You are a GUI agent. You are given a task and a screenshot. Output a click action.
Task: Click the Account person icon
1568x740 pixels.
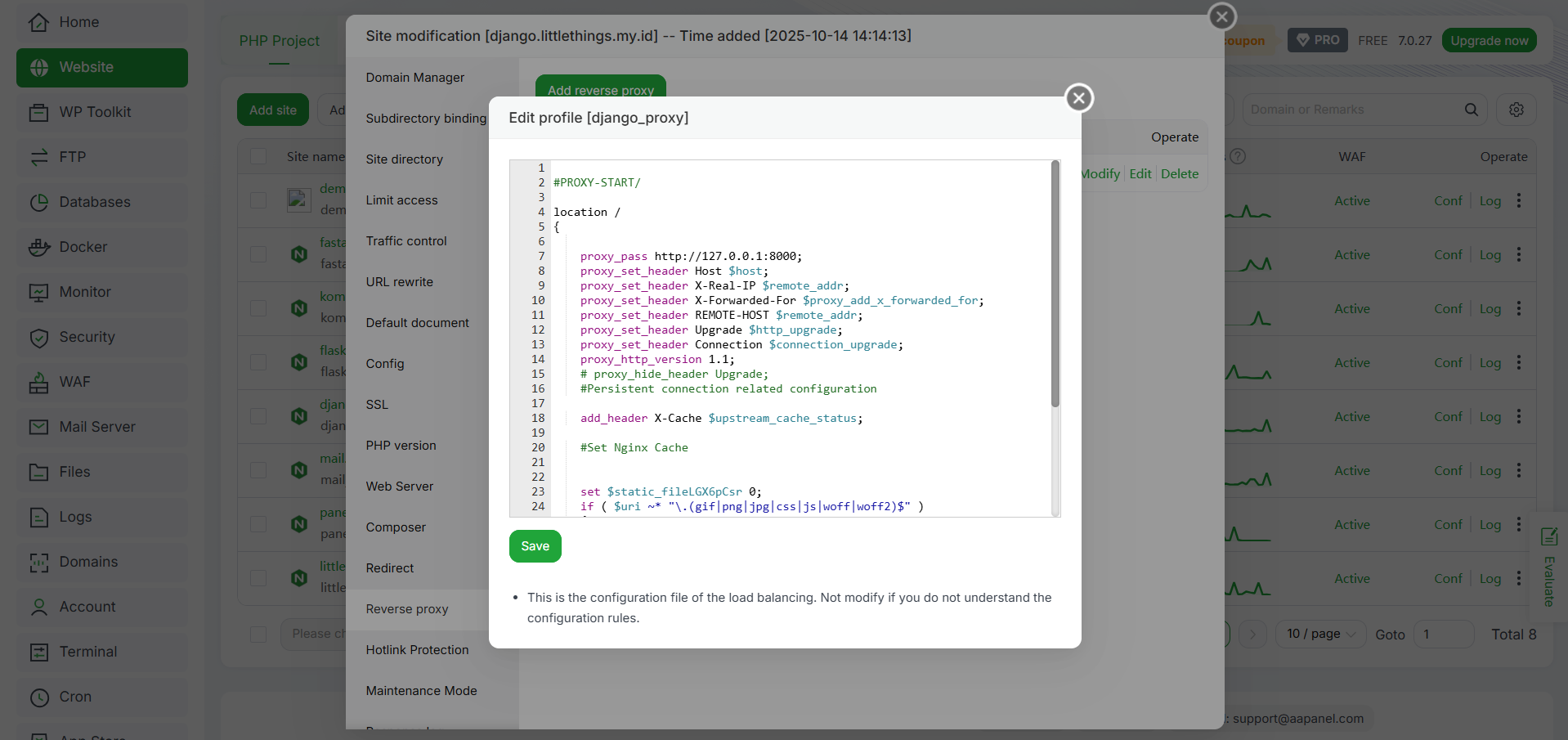[38, 607]
